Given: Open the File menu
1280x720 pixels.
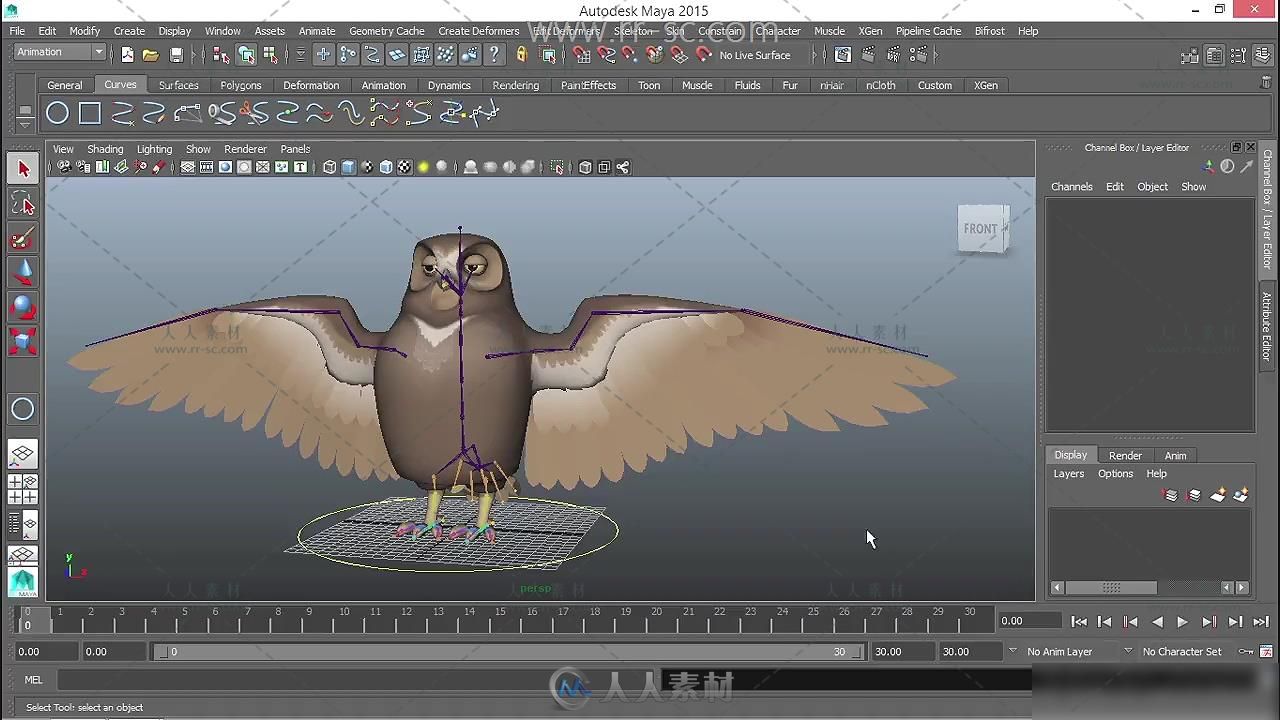Looking at the screenshot, I should 18,31.
